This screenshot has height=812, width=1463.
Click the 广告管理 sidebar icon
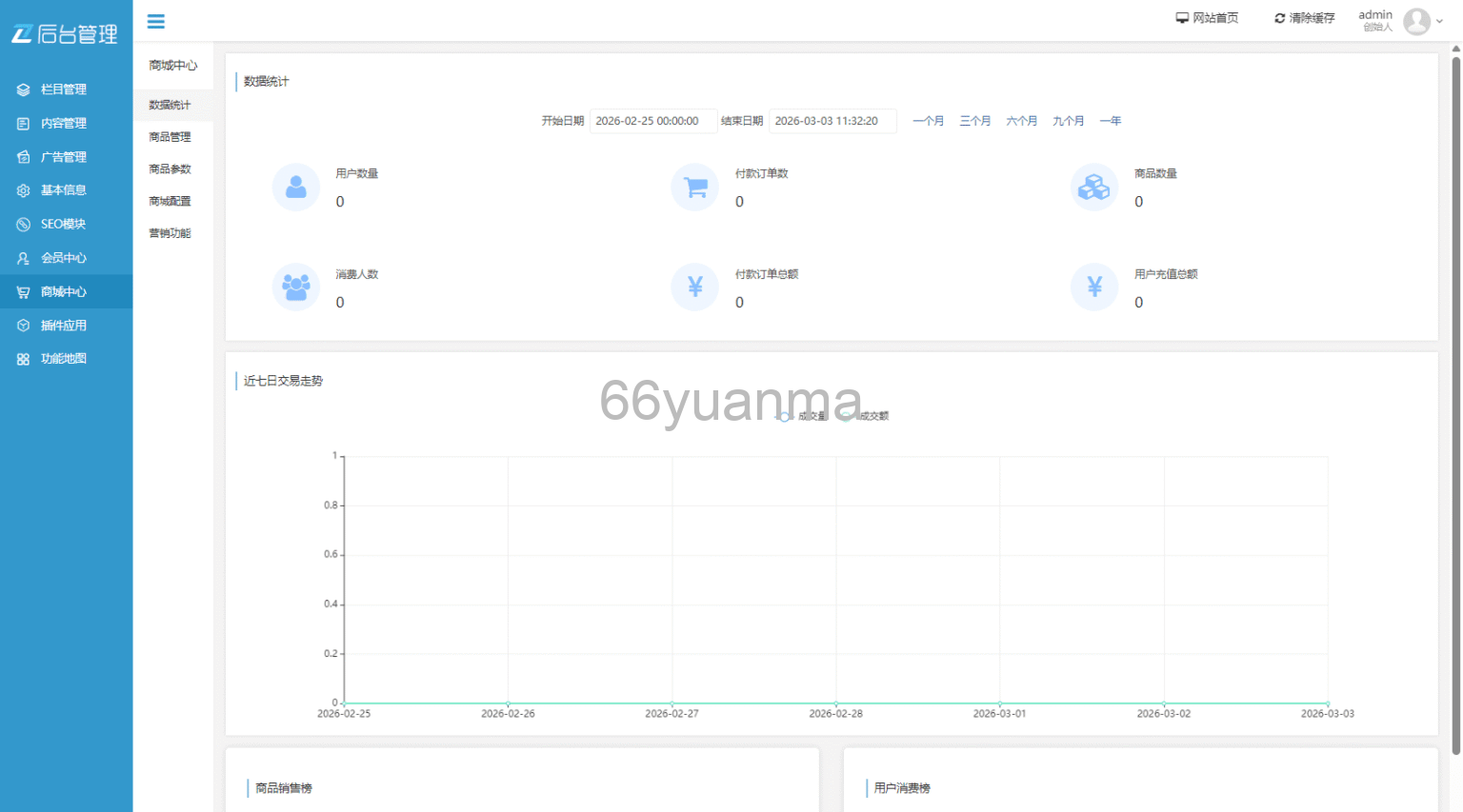[23, 157]
